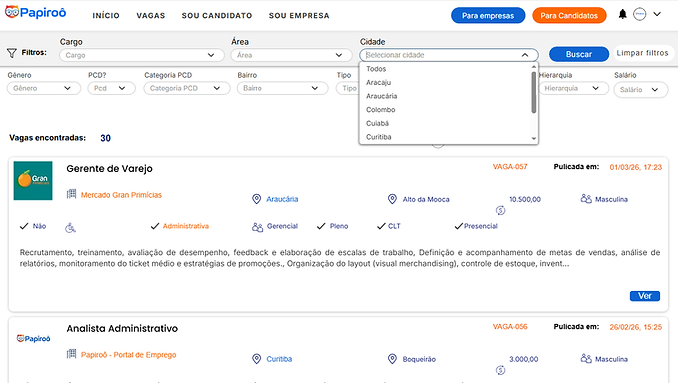Click salary coin icon under 10.500,00
This screenshot has width=678, height=383.
[500, 211]
